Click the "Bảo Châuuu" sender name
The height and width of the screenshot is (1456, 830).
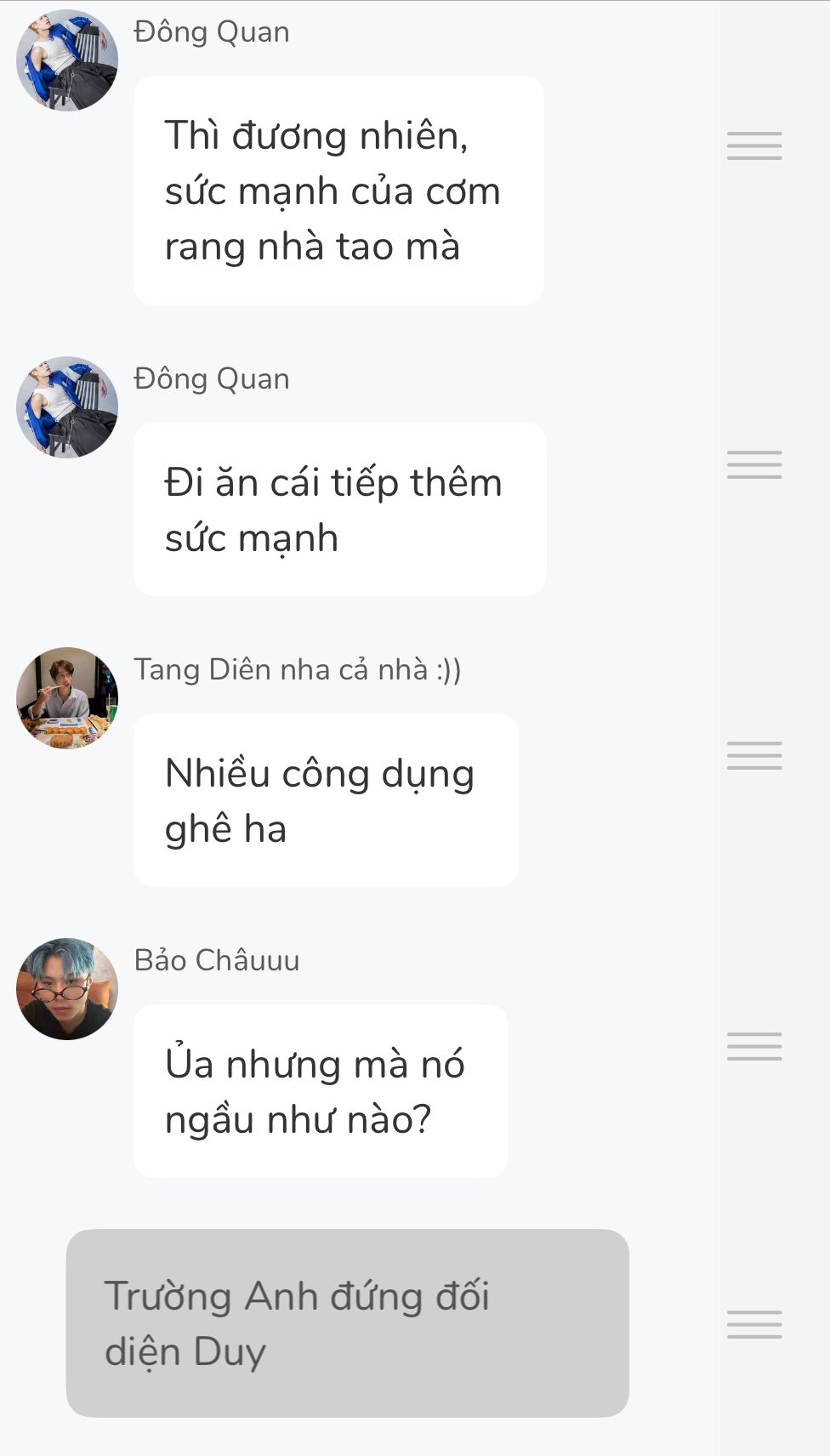[217, 960]
